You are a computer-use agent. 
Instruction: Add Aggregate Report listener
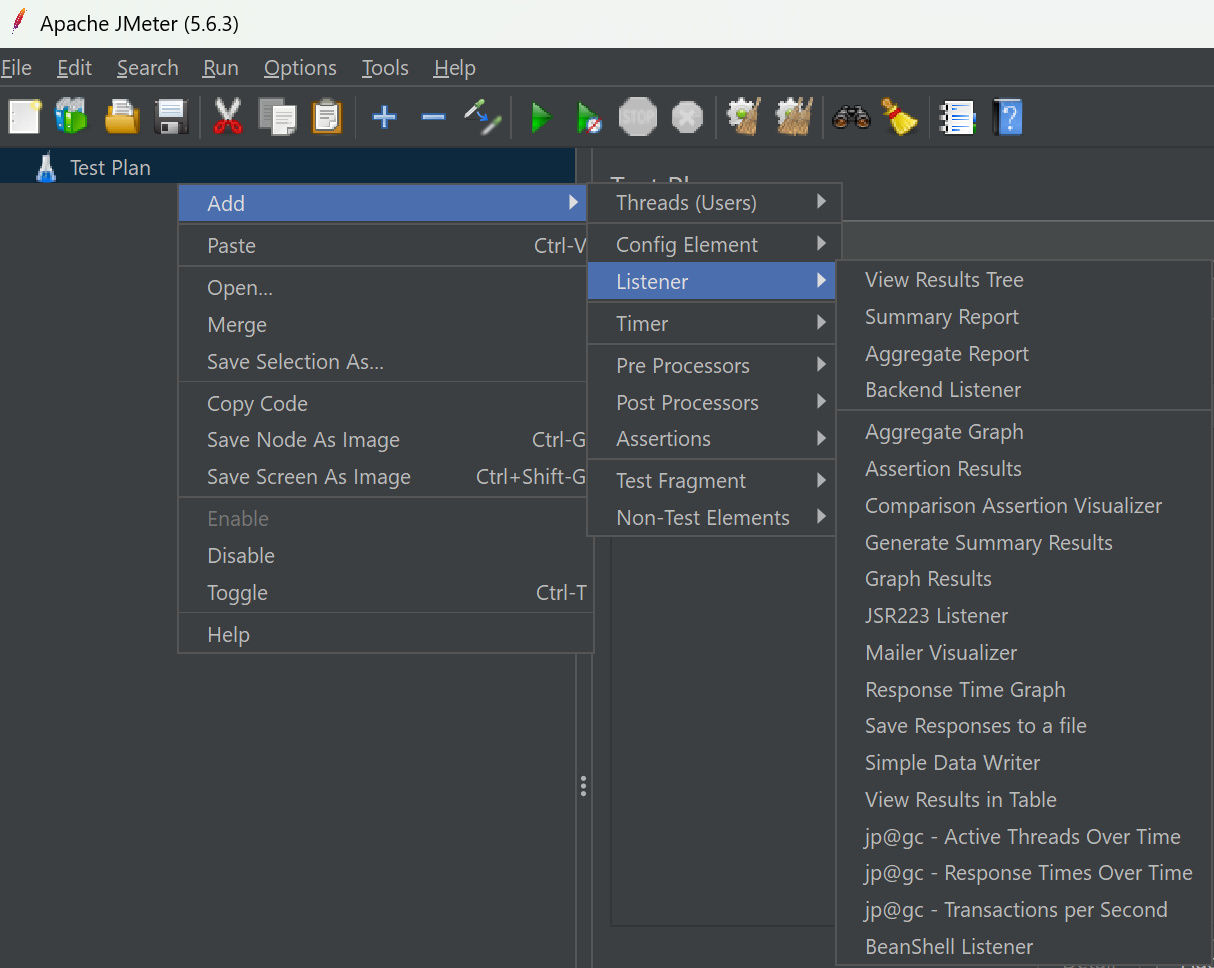click(1024, 354)
